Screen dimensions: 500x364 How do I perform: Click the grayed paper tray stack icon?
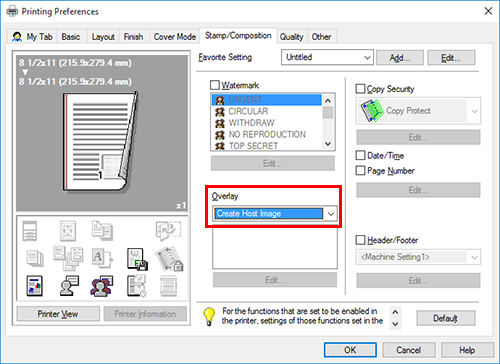point(30,231)
